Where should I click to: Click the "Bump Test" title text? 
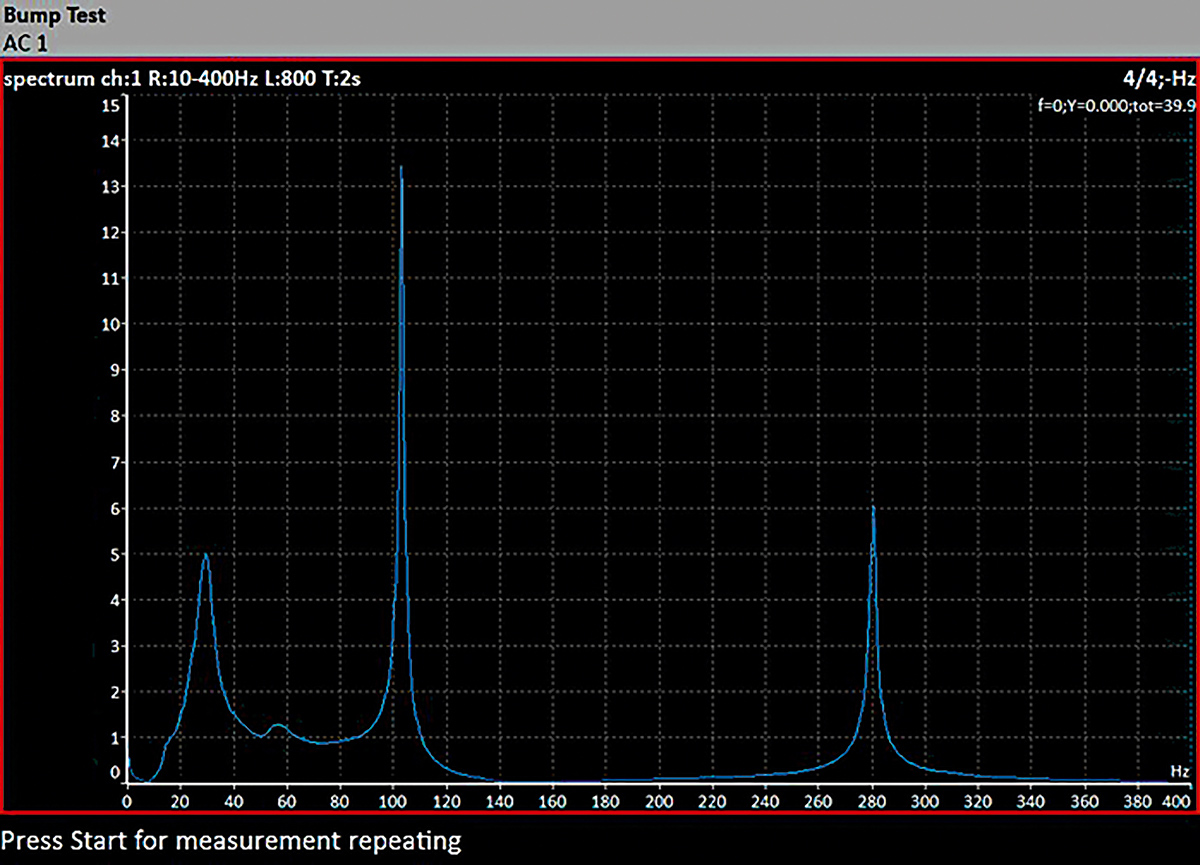click(x=54, y=16)
